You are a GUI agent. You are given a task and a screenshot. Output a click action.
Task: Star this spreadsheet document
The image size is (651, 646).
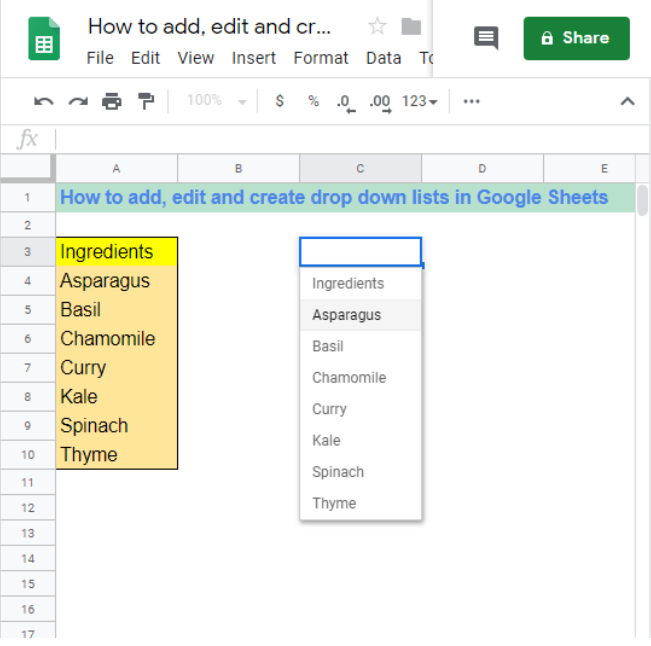[x=377, y=26]
